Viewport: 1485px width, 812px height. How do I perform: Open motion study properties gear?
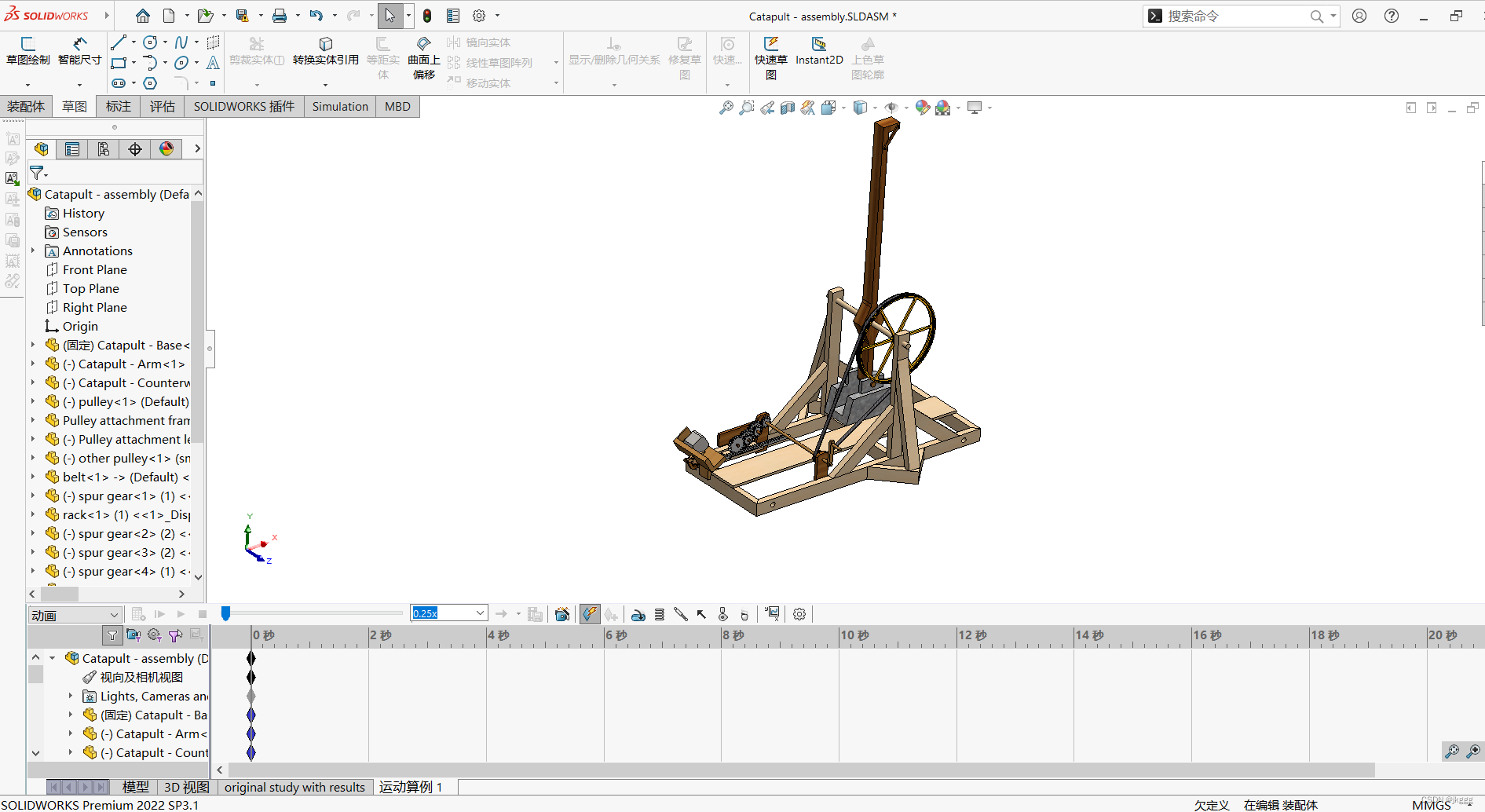click(x=799, y=614)
